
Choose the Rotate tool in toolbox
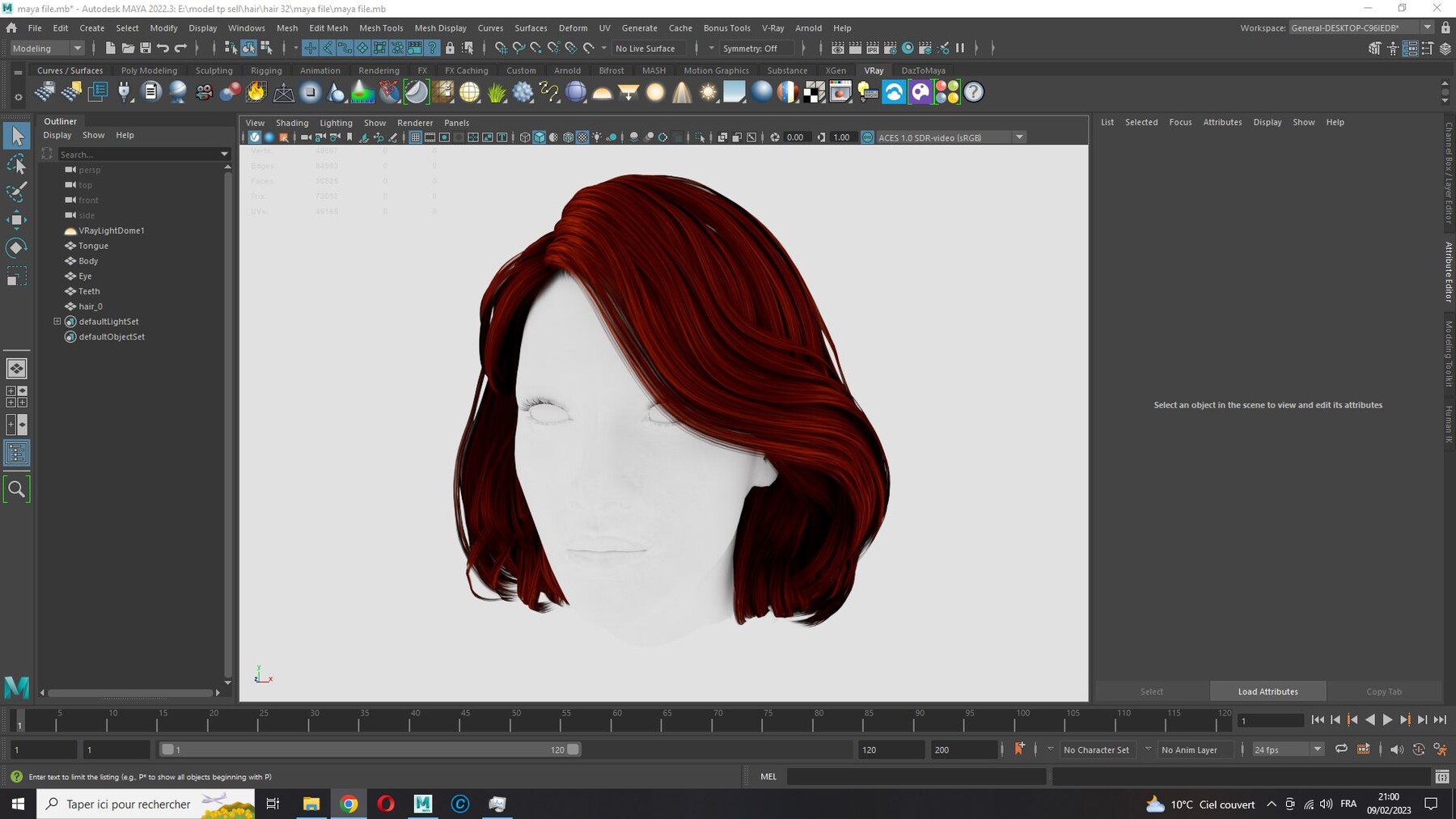click(x=16, y=247)
